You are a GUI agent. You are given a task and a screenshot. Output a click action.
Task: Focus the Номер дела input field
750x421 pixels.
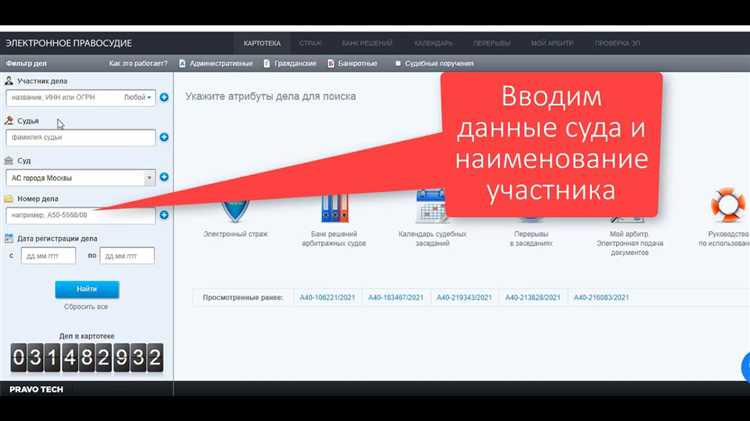pyautogui.click(x=80, y=216)
